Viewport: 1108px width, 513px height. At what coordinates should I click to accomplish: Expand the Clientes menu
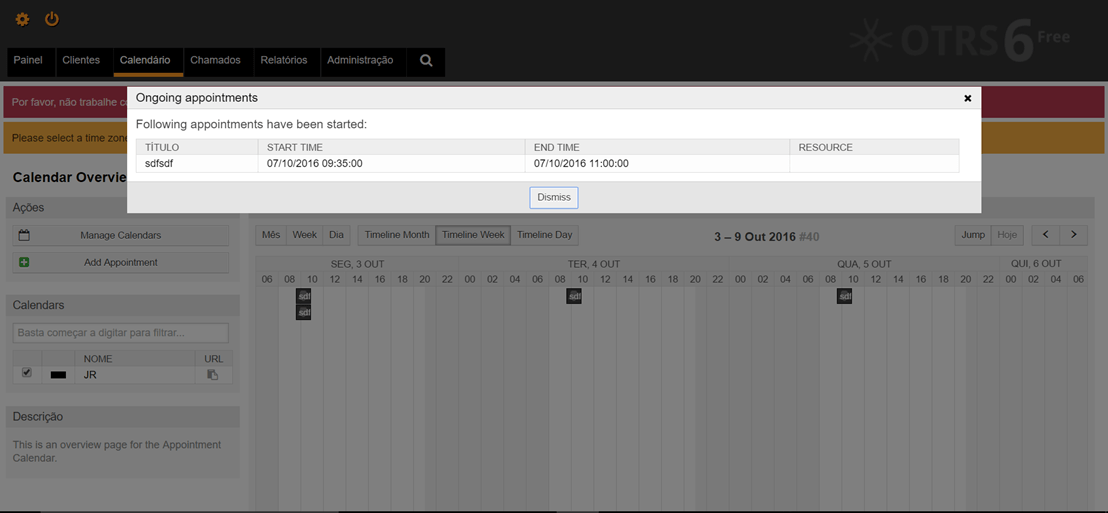[81, 61]
